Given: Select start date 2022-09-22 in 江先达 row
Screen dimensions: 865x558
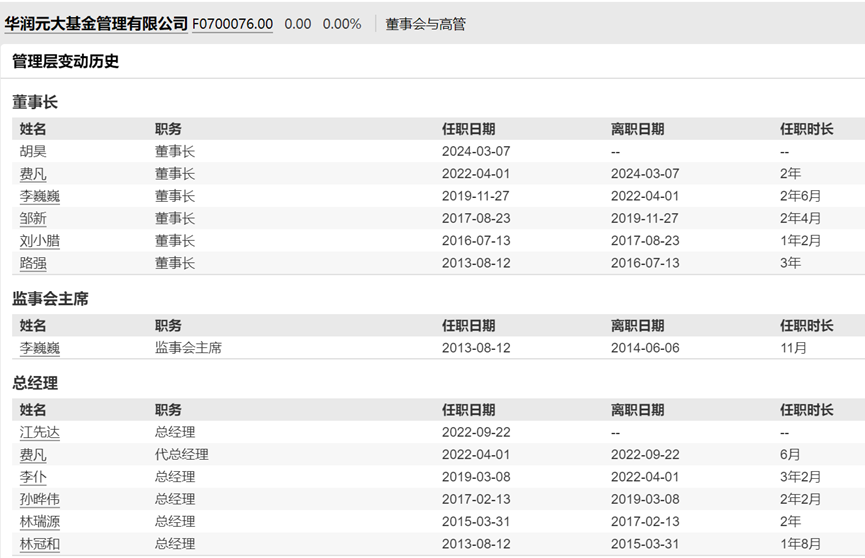Looking at the screenshot, I should tap(476, 432).
